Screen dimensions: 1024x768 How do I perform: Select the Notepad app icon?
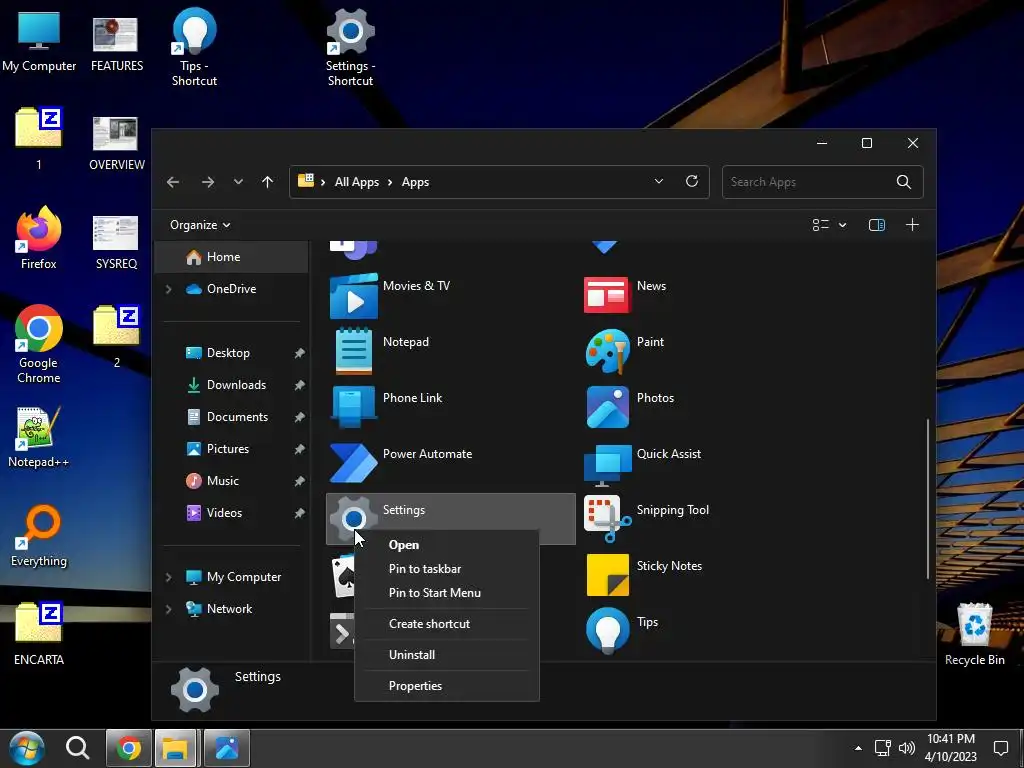click(x=353, y=351)
